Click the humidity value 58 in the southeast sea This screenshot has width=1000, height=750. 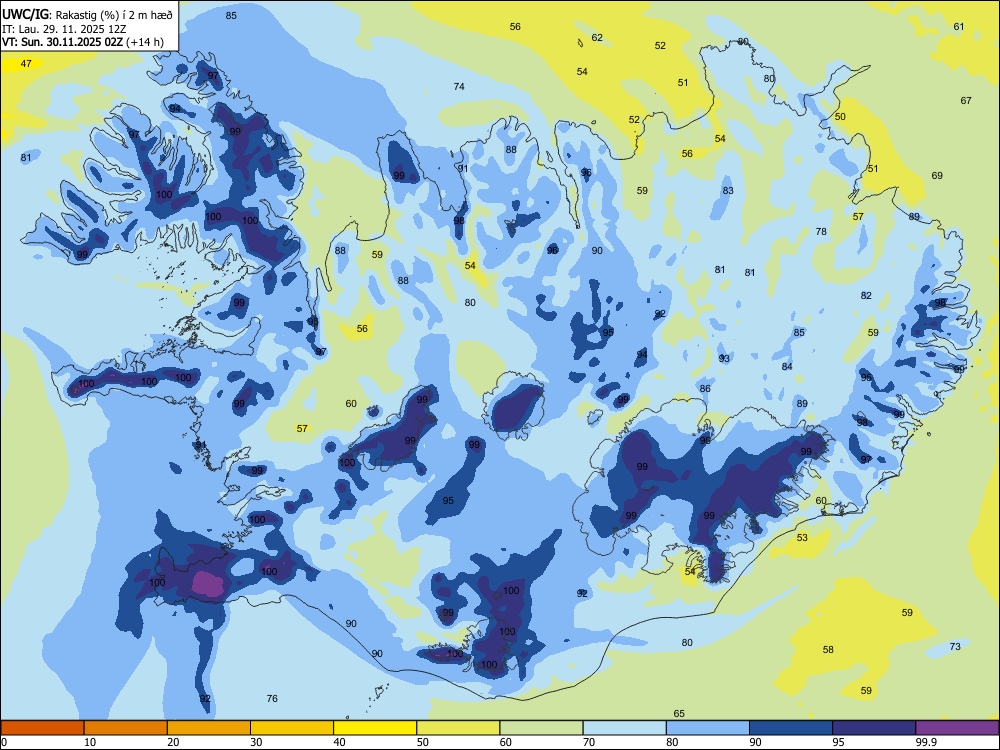(x=828, y=650)
